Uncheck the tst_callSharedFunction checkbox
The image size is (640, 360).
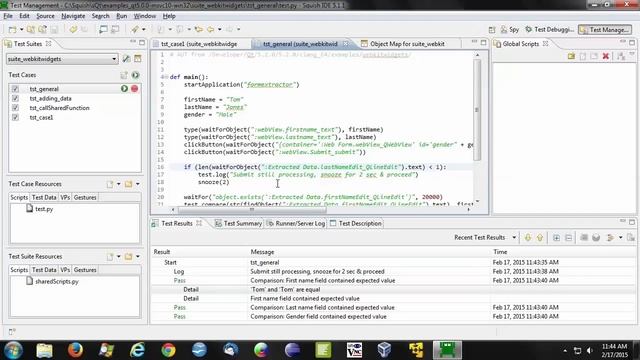point(15,108)
